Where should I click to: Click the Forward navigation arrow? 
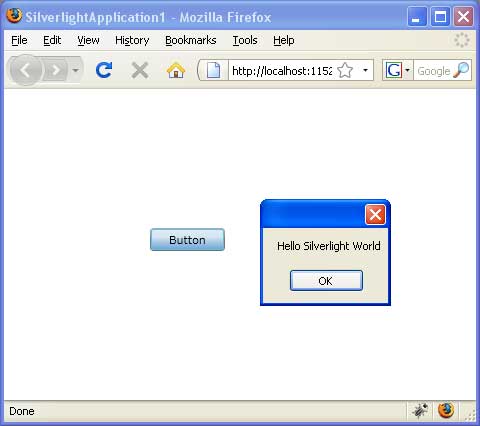point(56,70)
